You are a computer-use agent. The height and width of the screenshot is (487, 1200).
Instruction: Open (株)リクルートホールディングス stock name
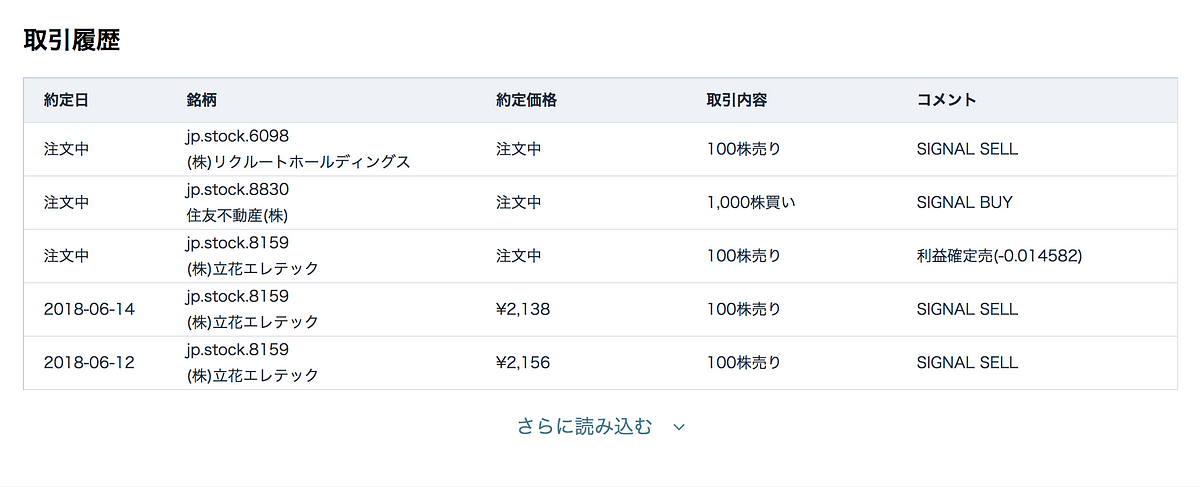click(298, 161)
